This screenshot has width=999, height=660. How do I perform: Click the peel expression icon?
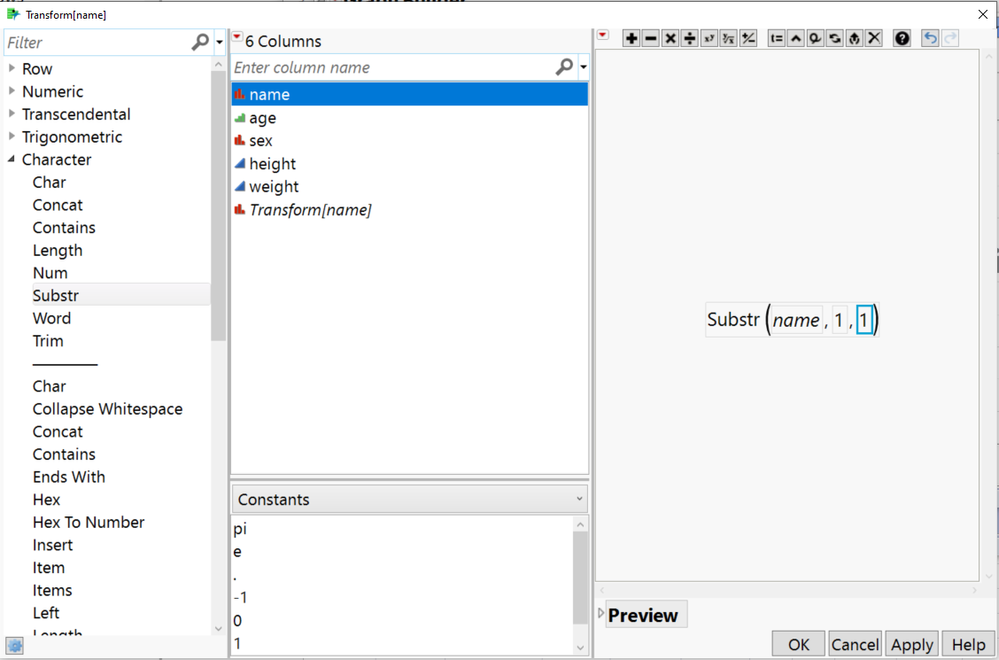click(x=854, y=39)
